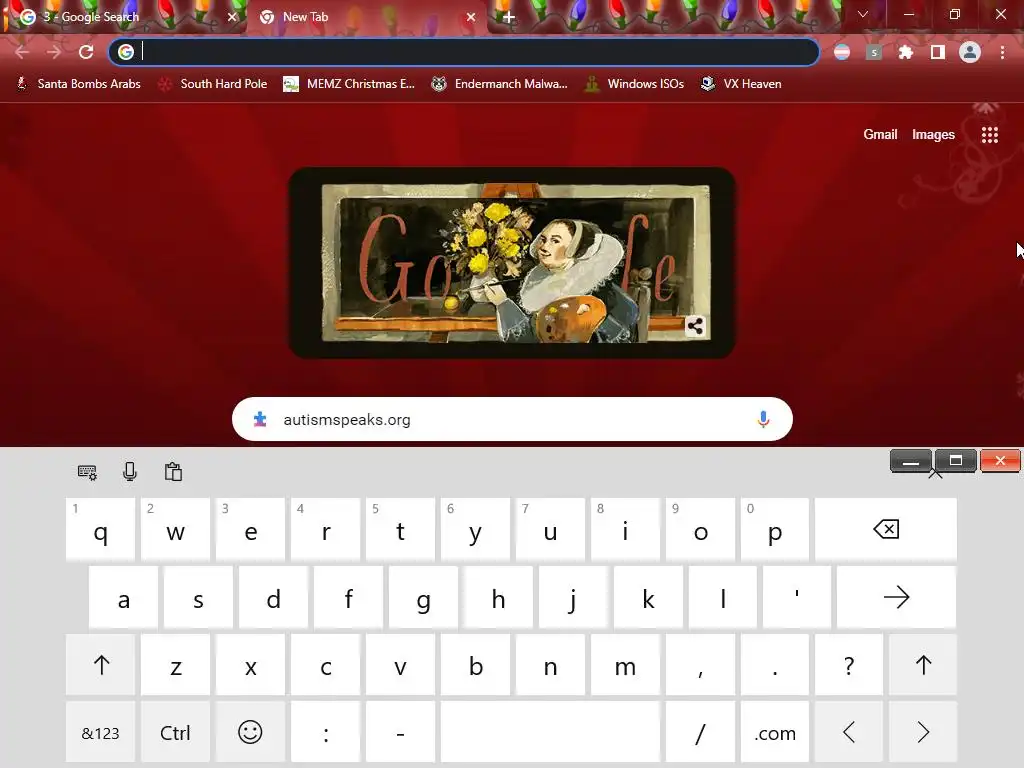Tap the right caret arrow key
The image size is (1024, 768).
pos(923,732)
